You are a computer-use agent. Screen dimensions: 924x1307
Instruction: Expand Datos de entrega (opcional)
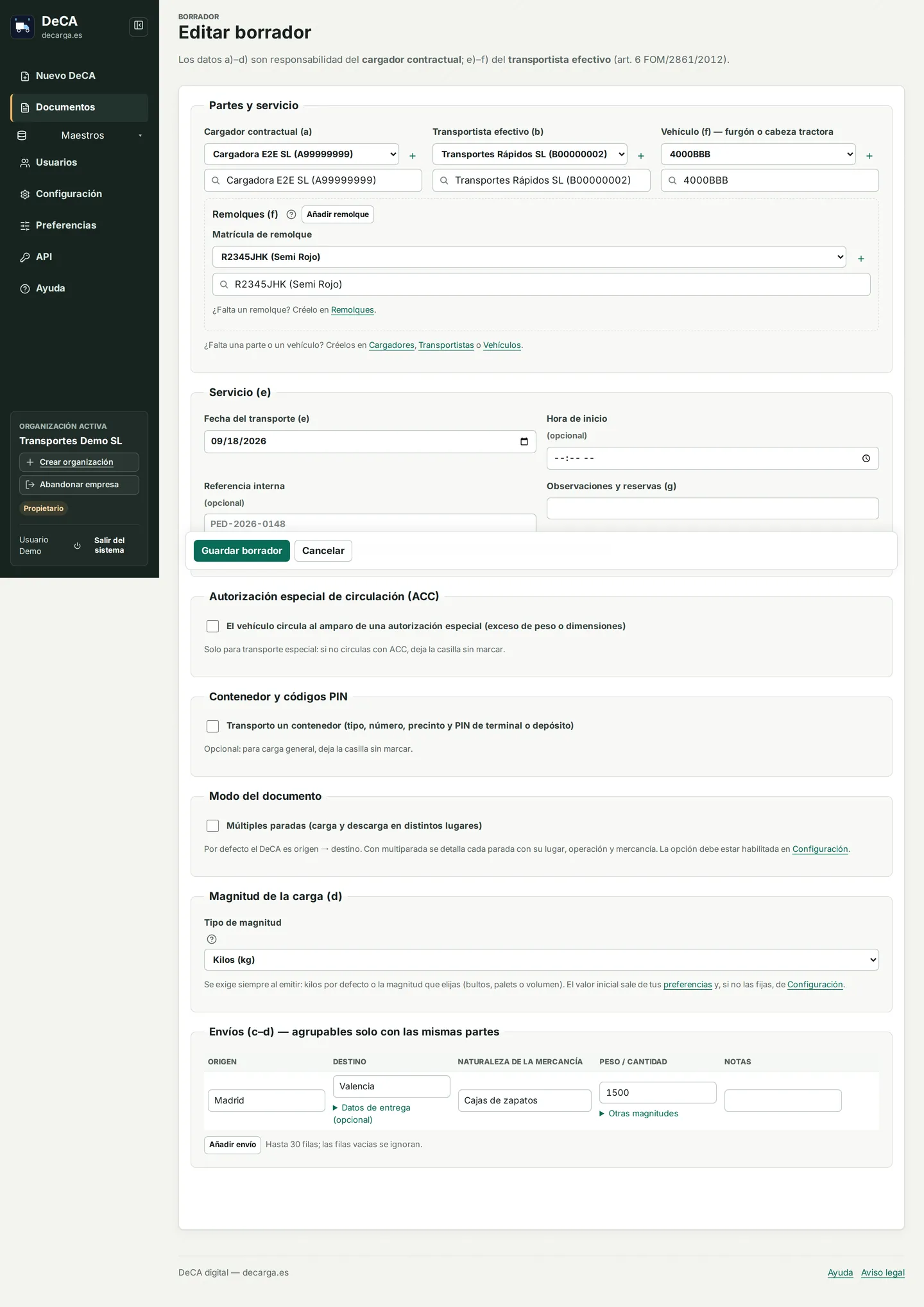coord(372,1114)
